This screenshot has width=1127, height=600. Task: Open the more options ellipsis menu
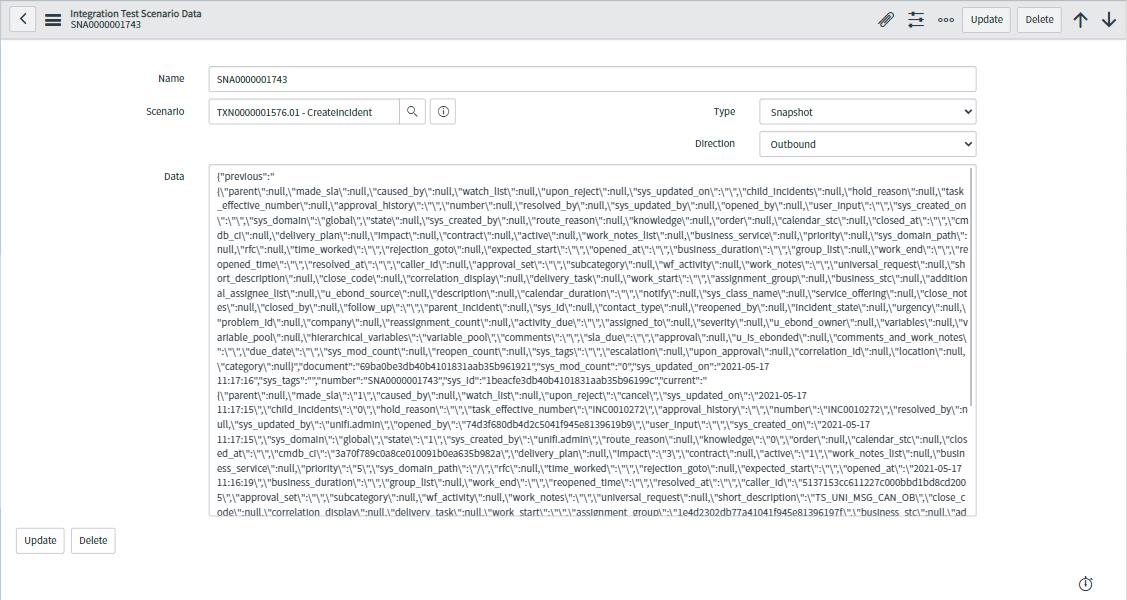(x=946, y=19)
